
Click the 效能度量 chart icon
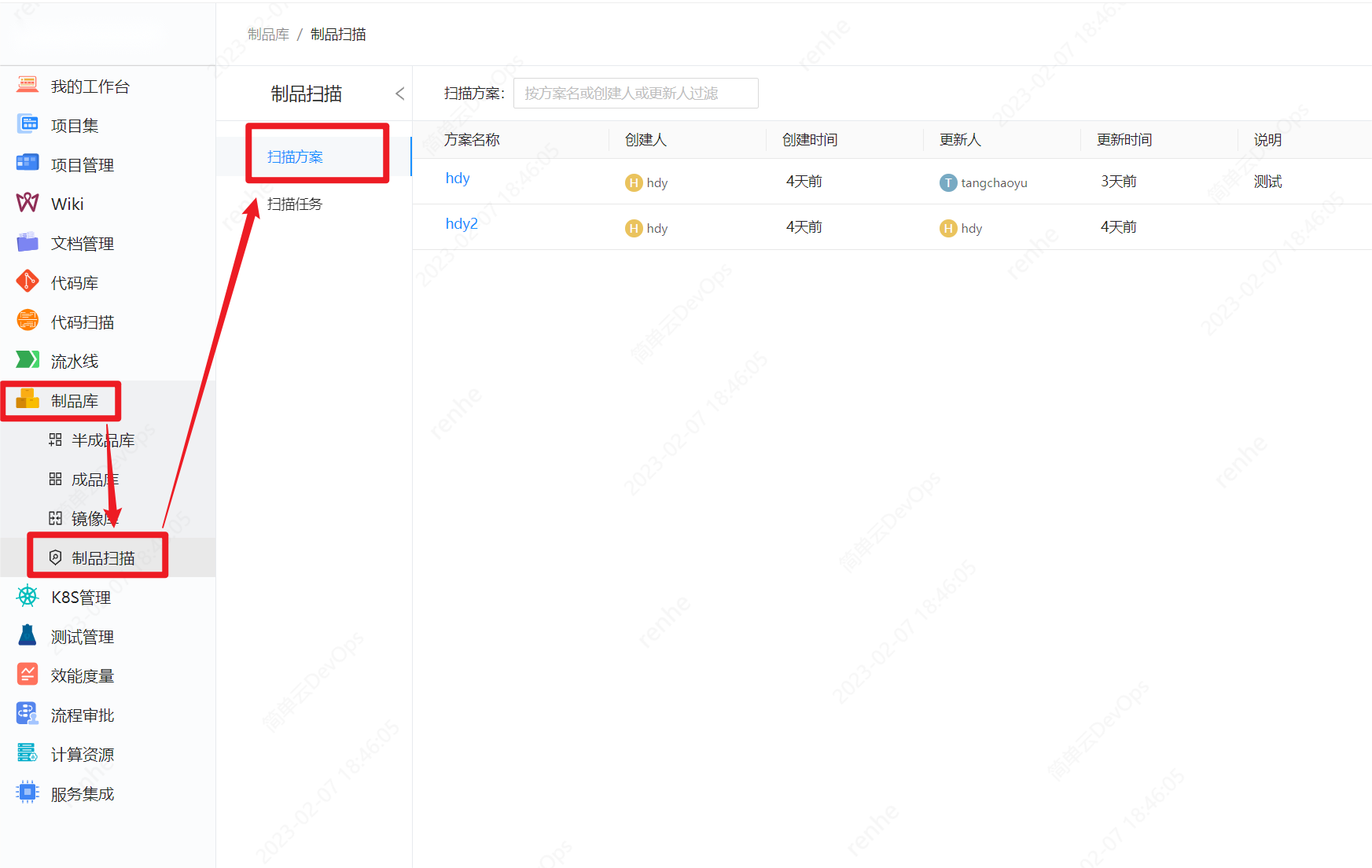click(28, 675)
